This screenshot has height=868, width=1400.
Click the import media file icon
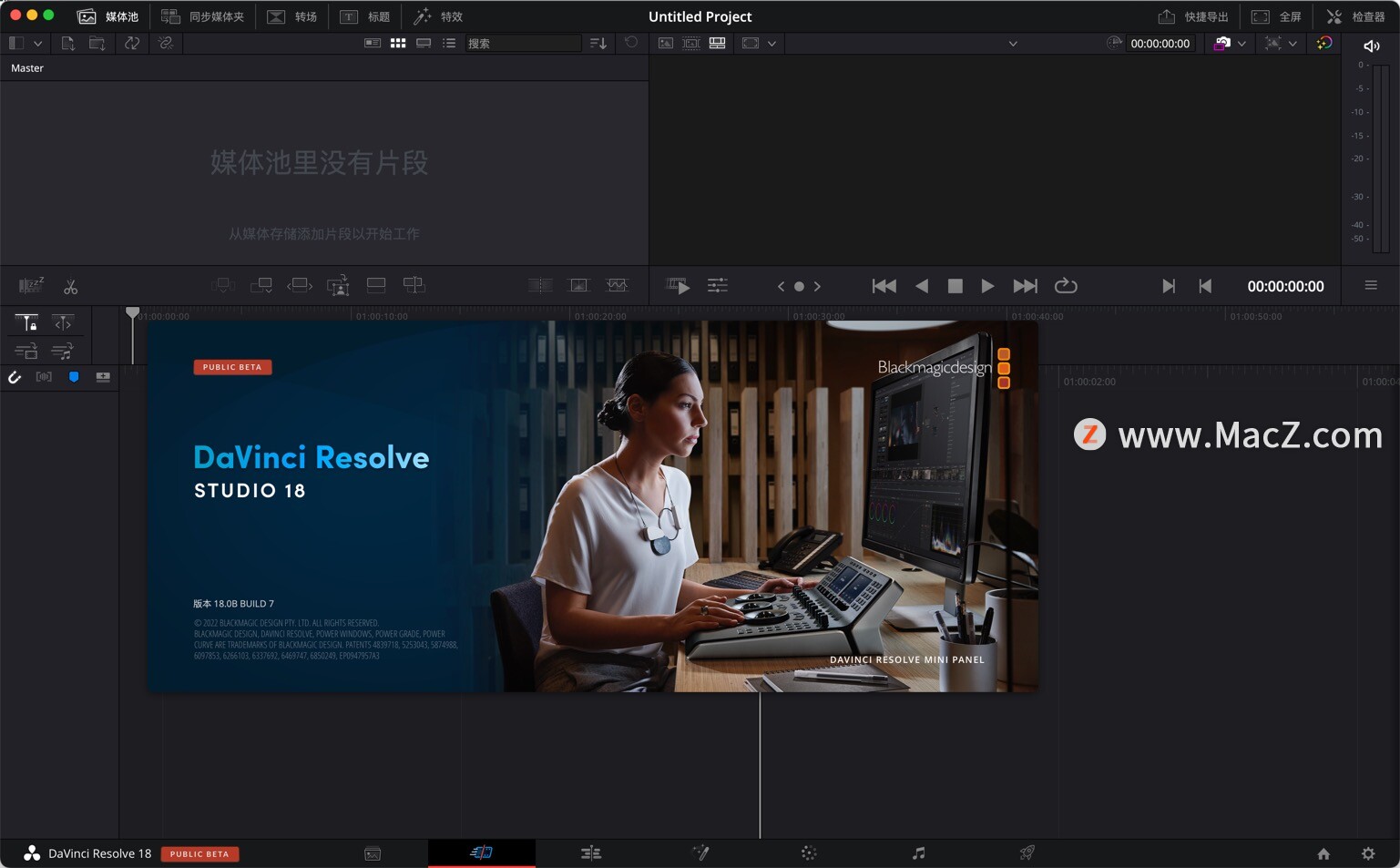(67, 43)
